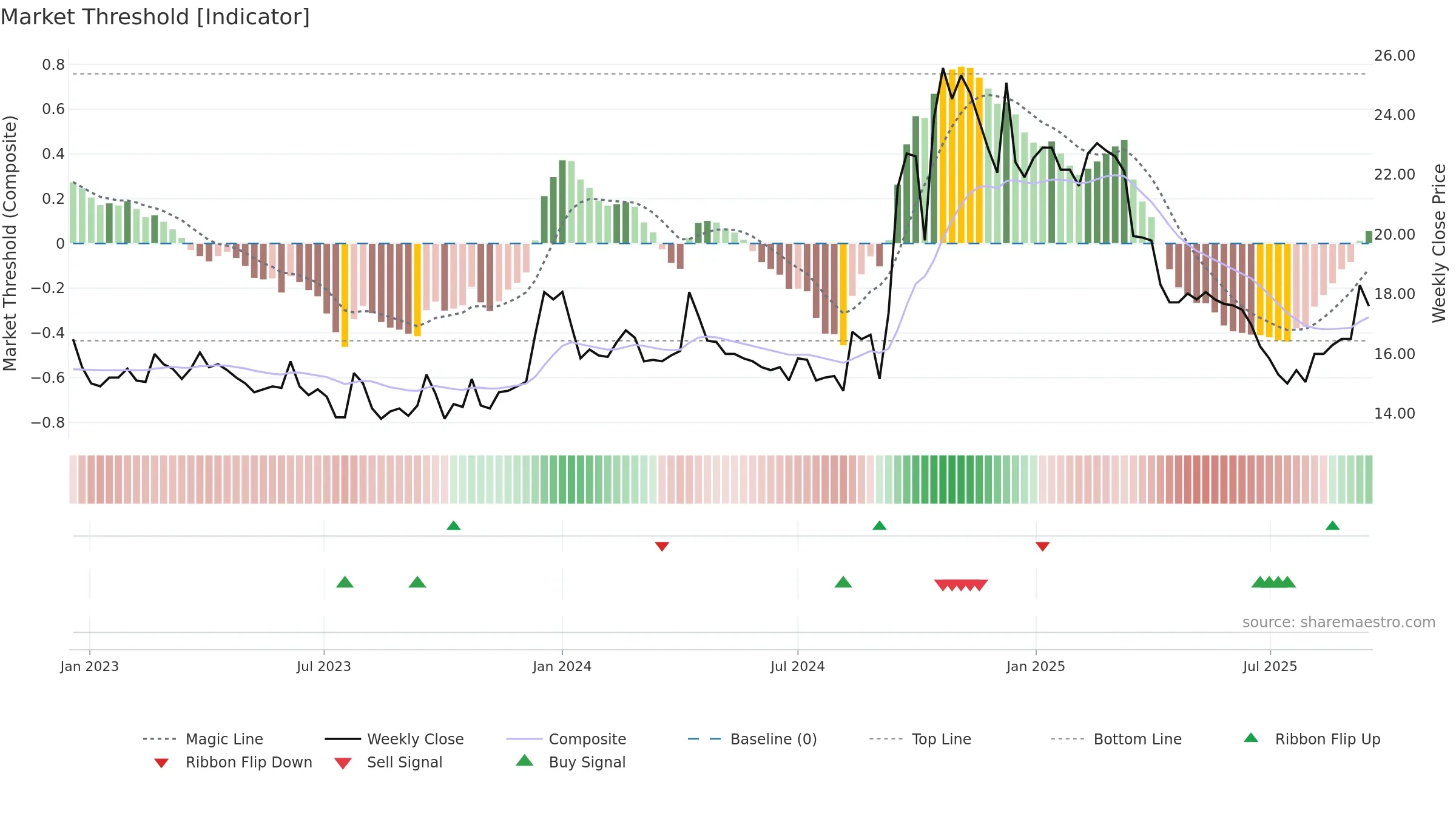1456x819 pixels.
Task: Toggle the Buy Signal legend entry
Action: click(570, 762)
